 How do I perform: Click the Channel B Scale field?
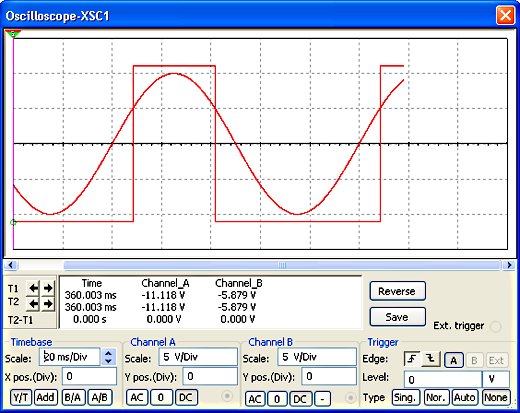[x=317, y=357]
